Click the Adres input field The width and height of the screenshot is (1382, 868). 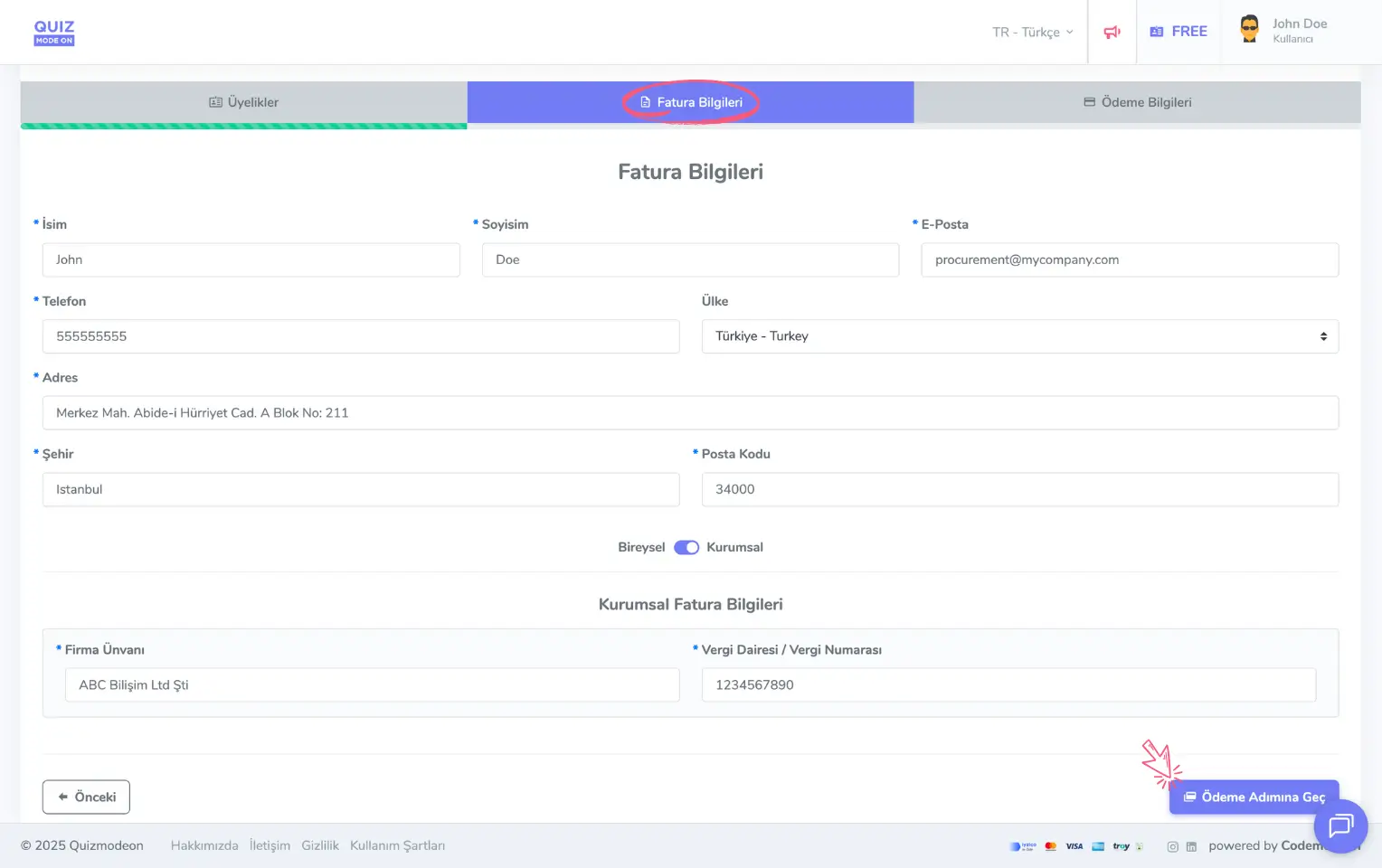(690, 413)
